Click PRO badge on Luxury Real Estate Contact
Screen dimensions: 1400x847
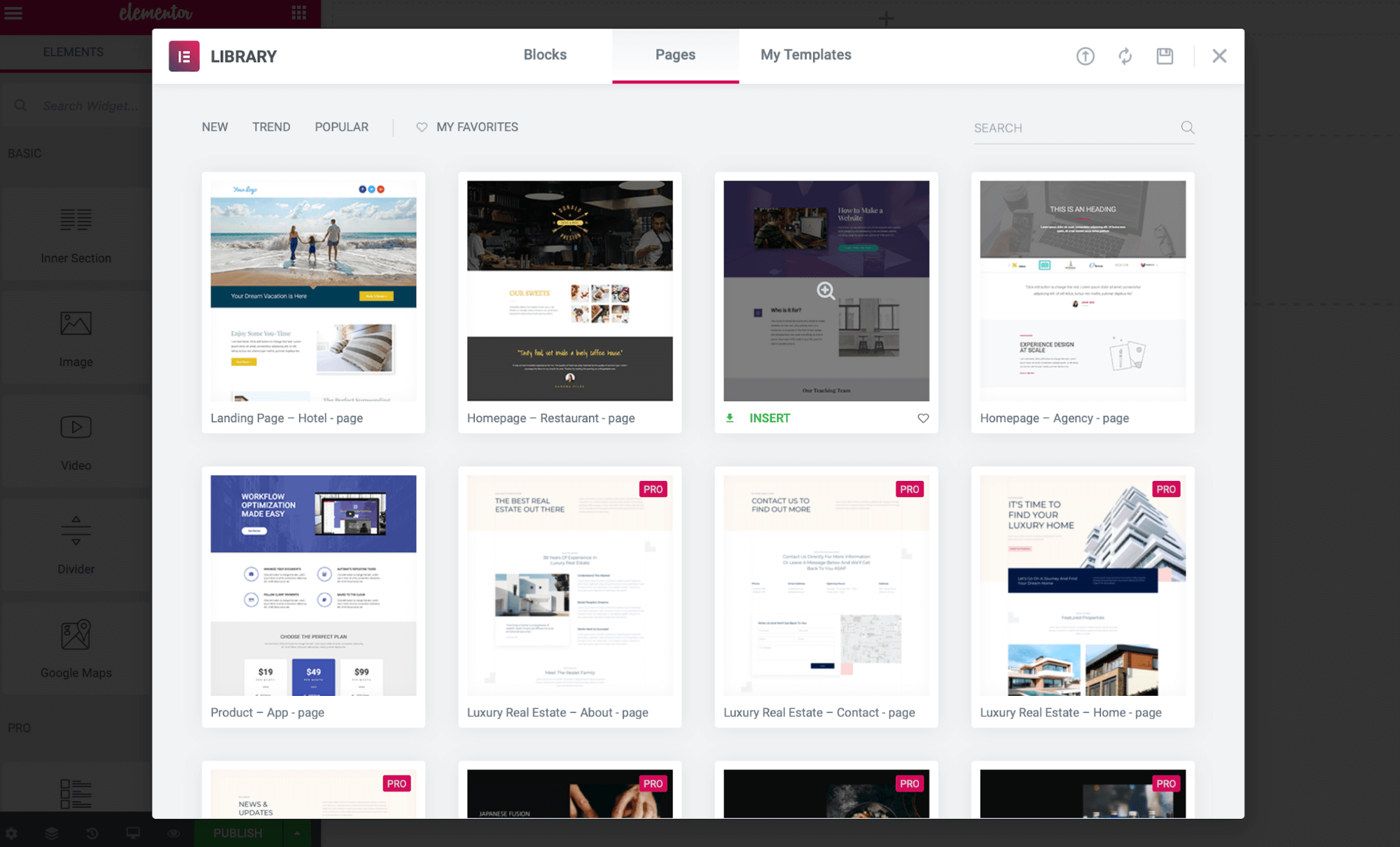pyautogui.click(x=909, y=489)
